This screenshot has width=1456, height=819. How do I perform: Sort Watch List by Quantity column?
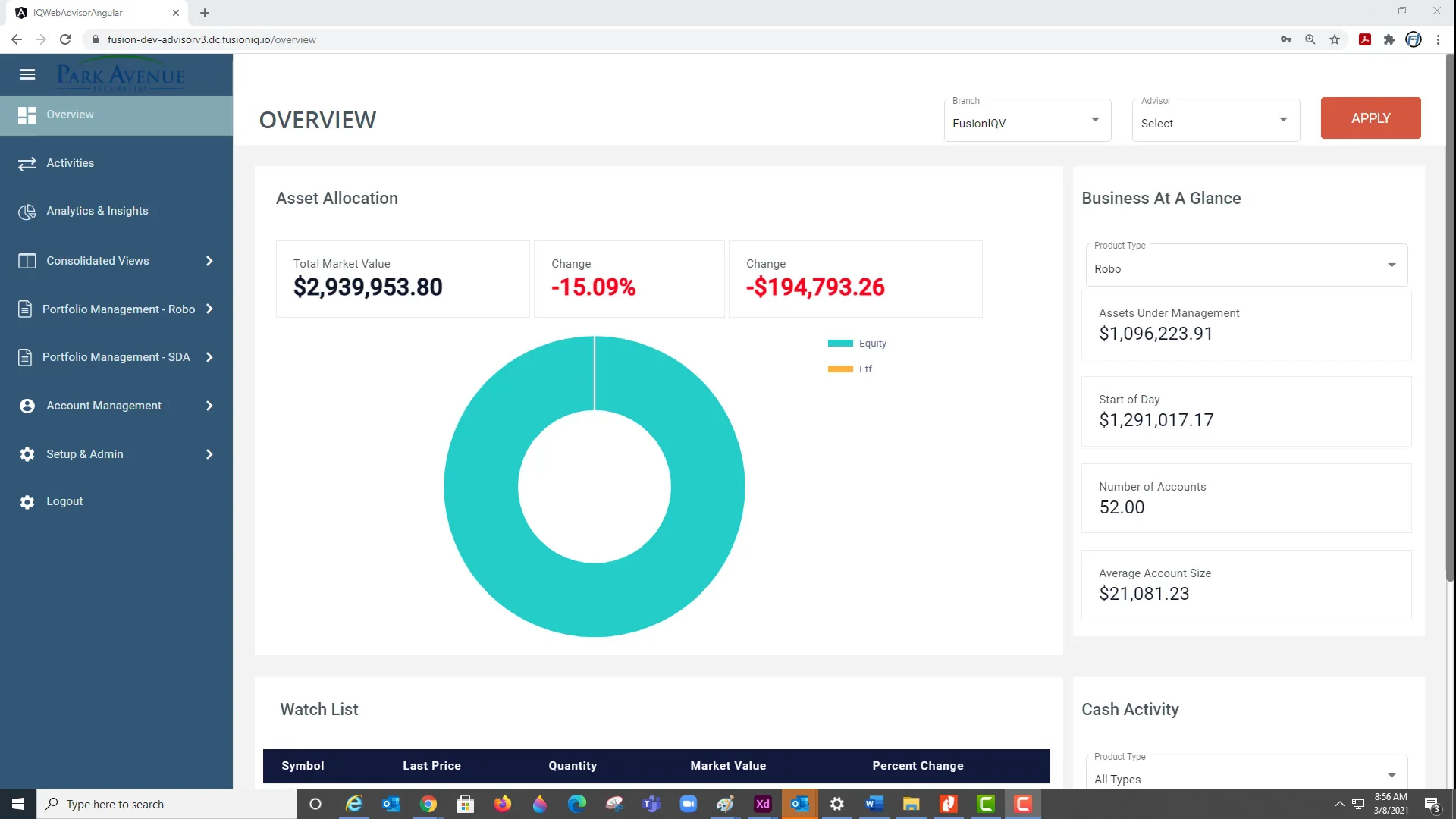pos(573,766)
